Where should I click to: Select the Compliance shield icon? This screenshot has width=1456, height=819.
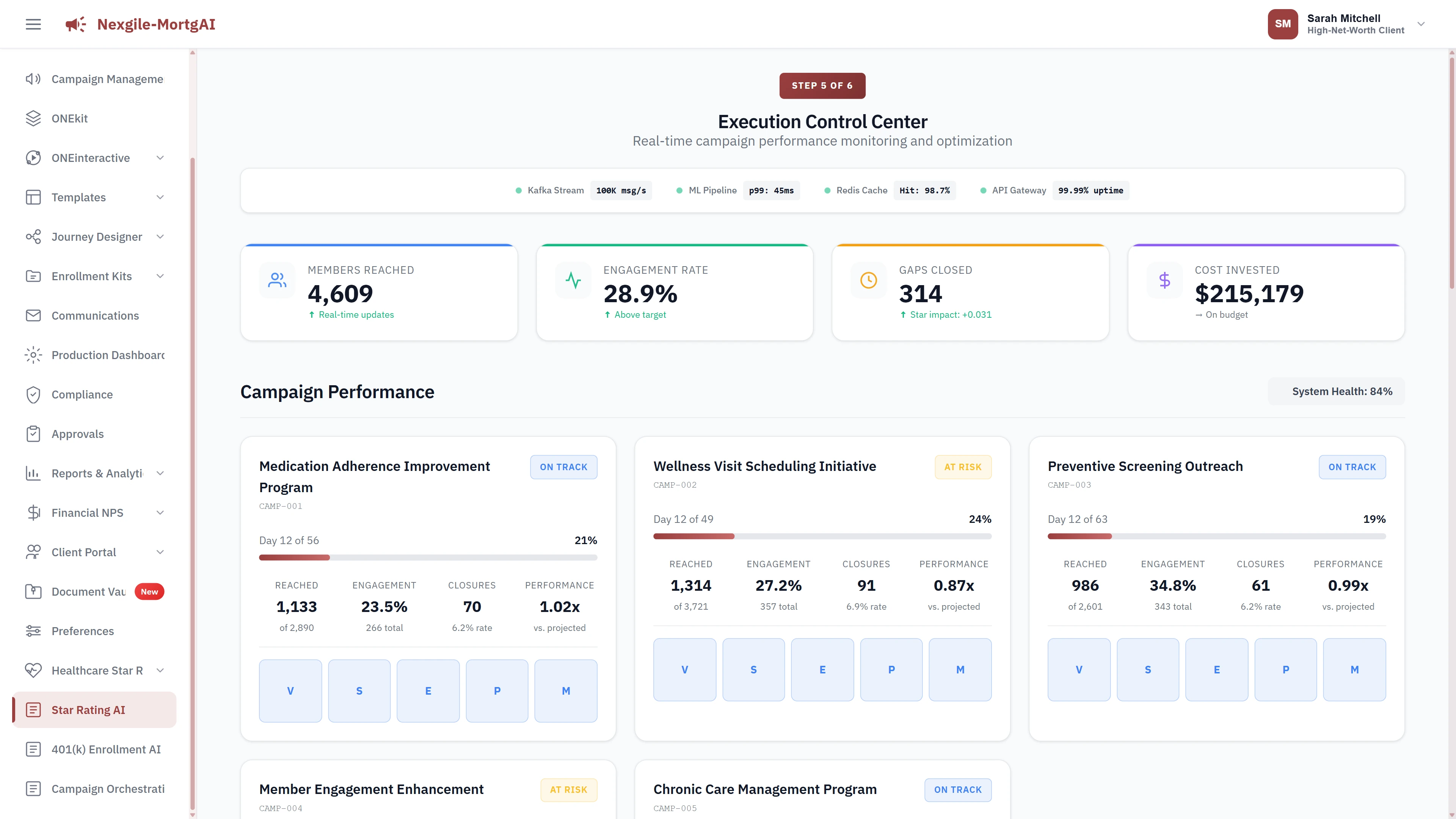pos(33,394)
